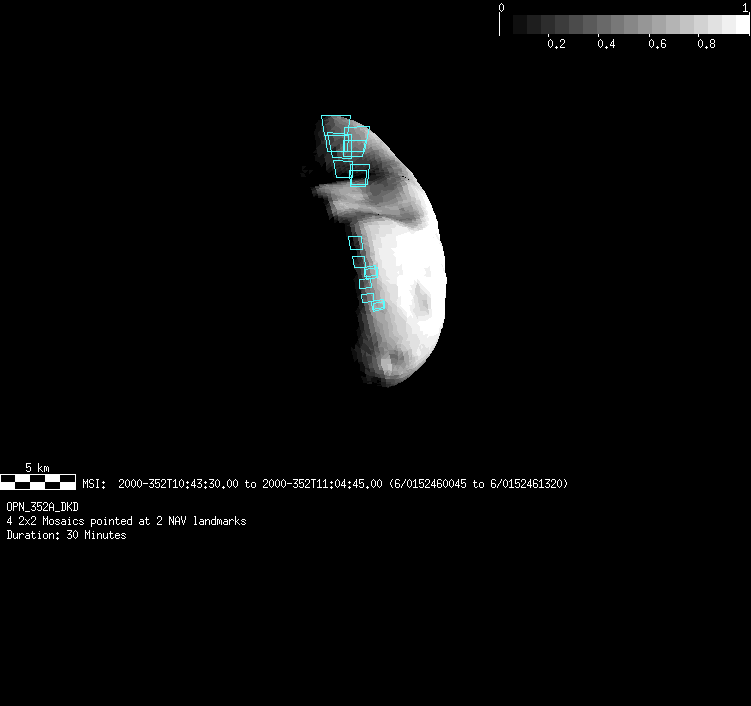Select the 0.8 tick label on the legend
The width and height of the screenshot is (751, 706).
coord(706,44)
